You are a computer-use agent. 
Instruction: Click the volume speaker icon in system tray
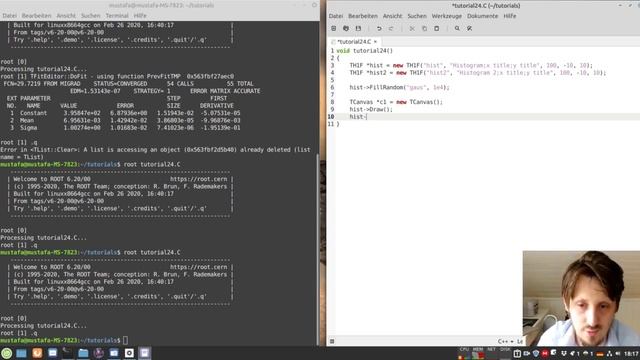(618, 354)
